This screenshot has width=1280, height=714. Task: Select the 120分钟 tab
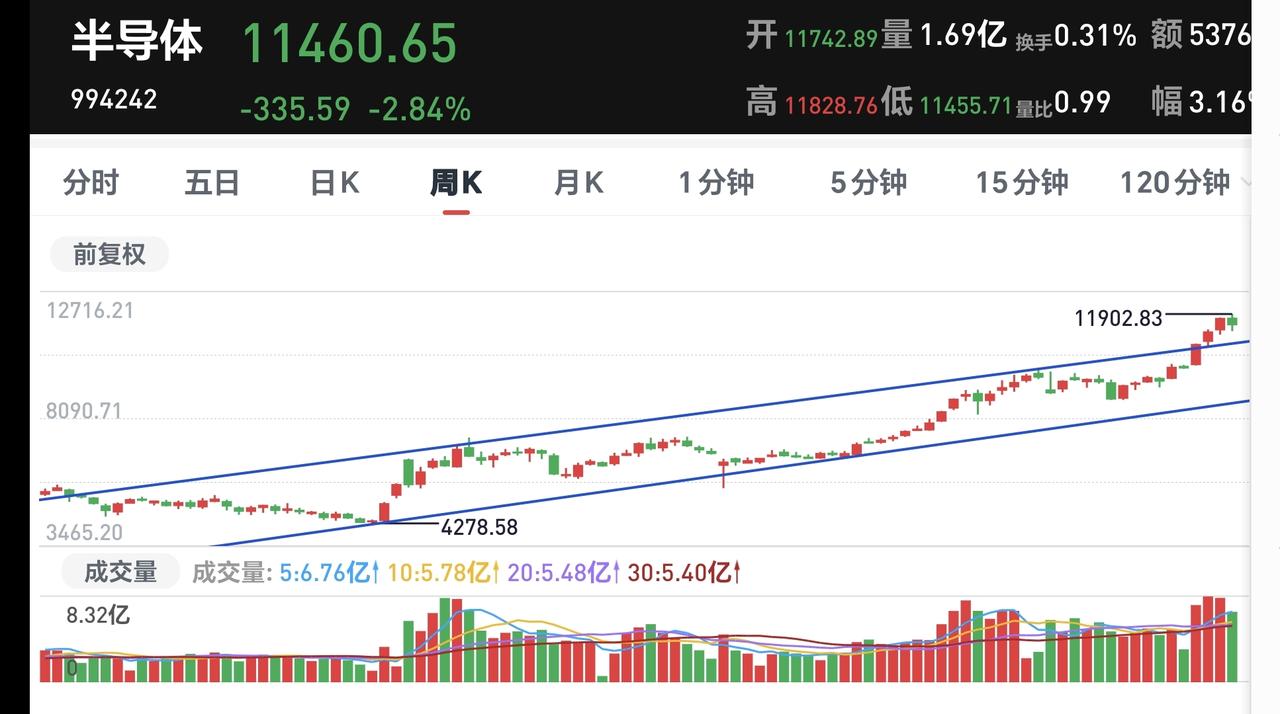[1174, 183]
